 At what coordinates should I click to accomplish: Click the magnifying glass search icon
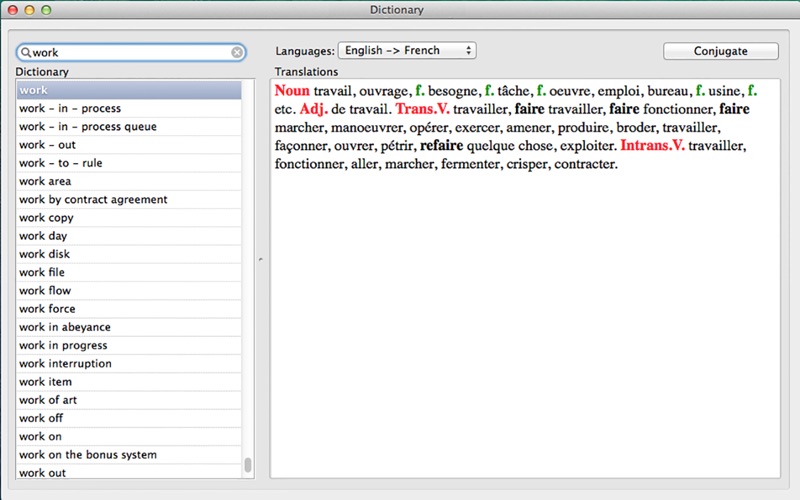click(26, 52)
